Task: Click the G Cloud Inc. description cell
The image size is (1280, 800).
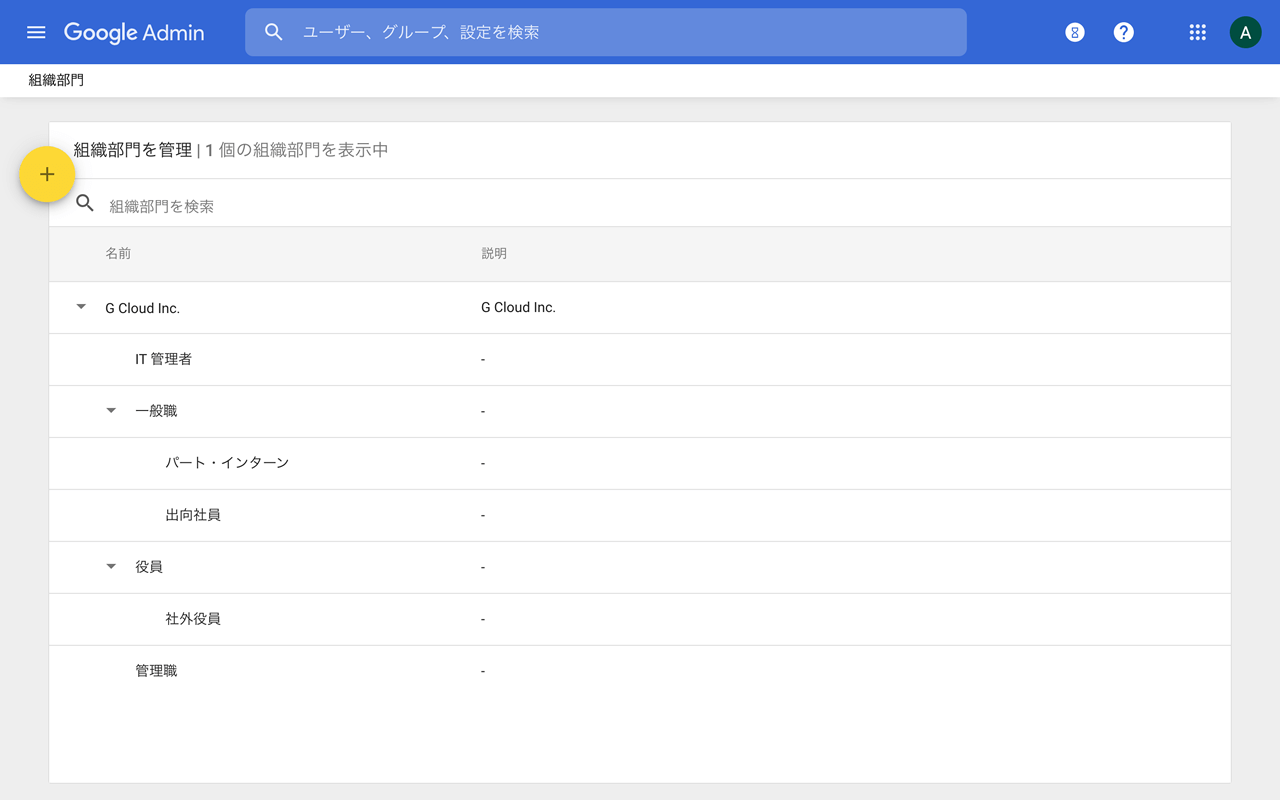Action: (x=518, y=307)
